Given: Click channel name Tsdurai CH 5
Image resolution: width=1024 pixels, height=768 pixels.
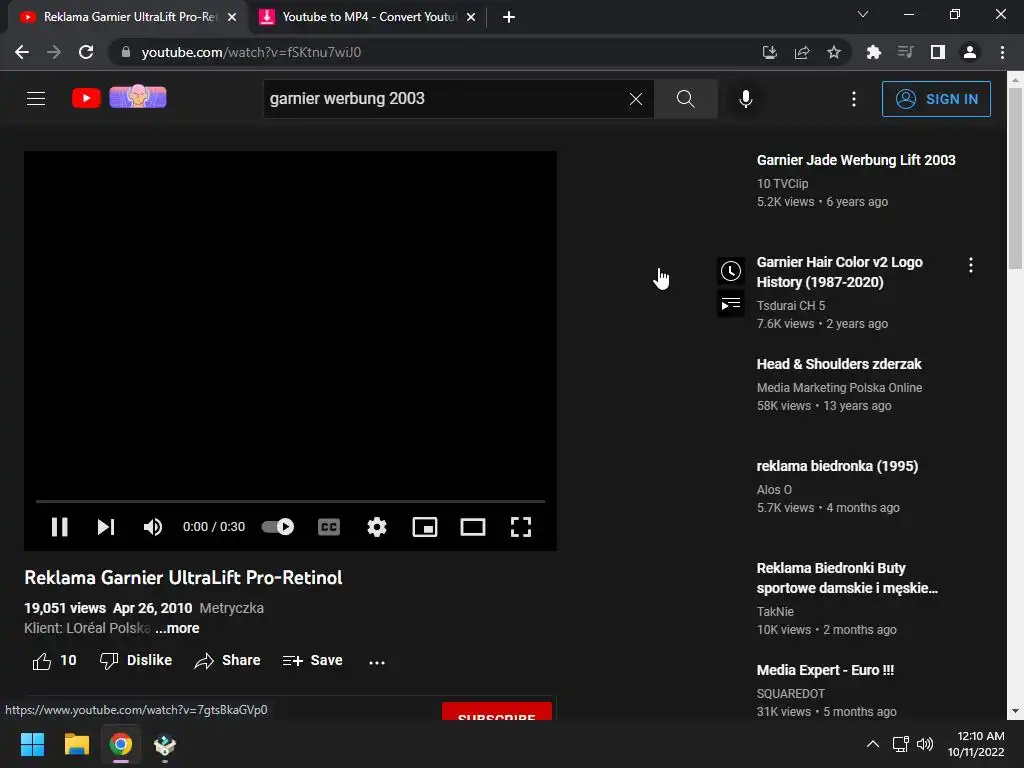Looking at the screenshot, I should pos(790,306).
